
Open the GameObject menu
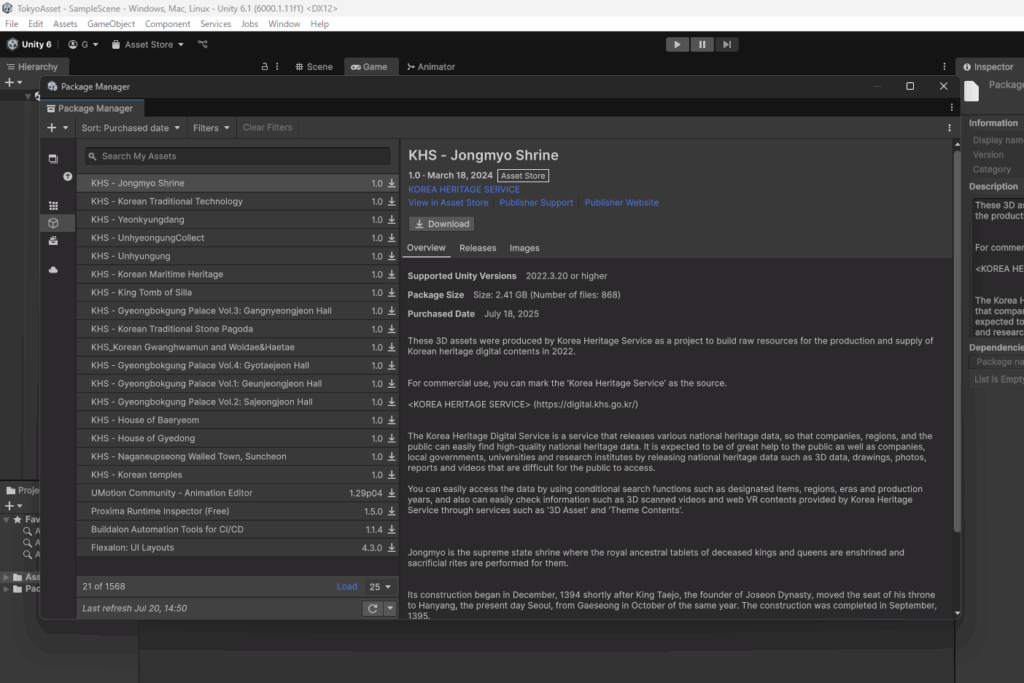click(x=111, y=24)
